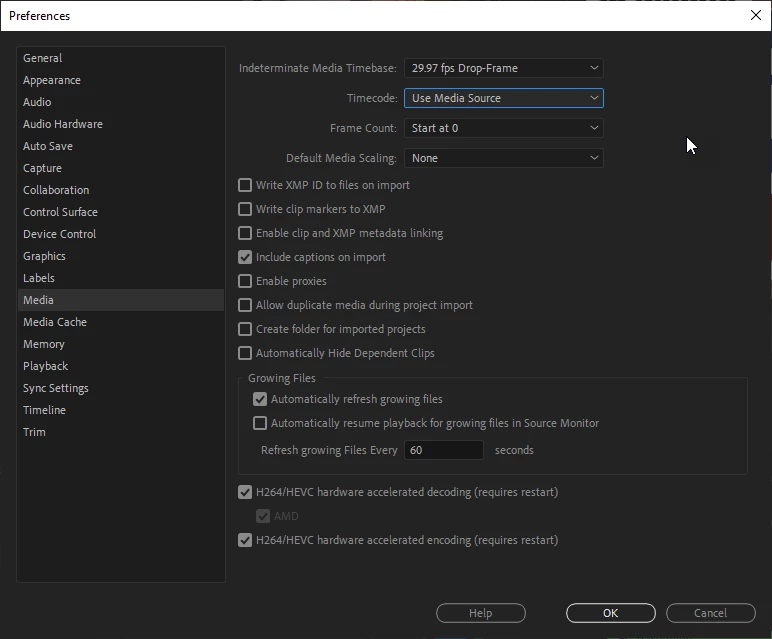The height and width of the screenshot is (639, 772).
Task: Click the Help button
Action: pos(481,613)
